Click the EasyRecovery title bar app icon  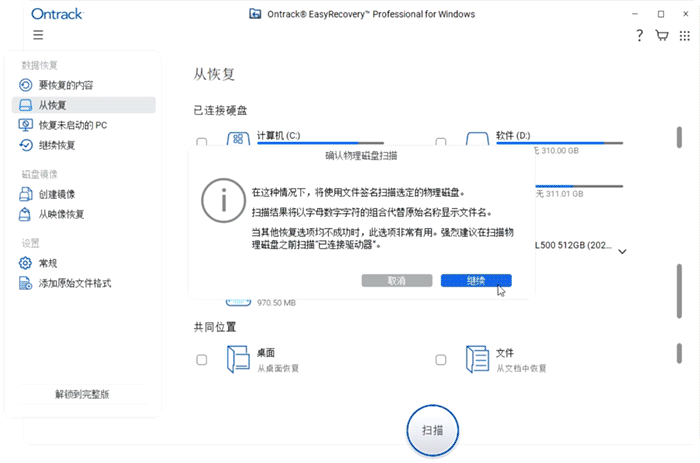coord(255,14)
